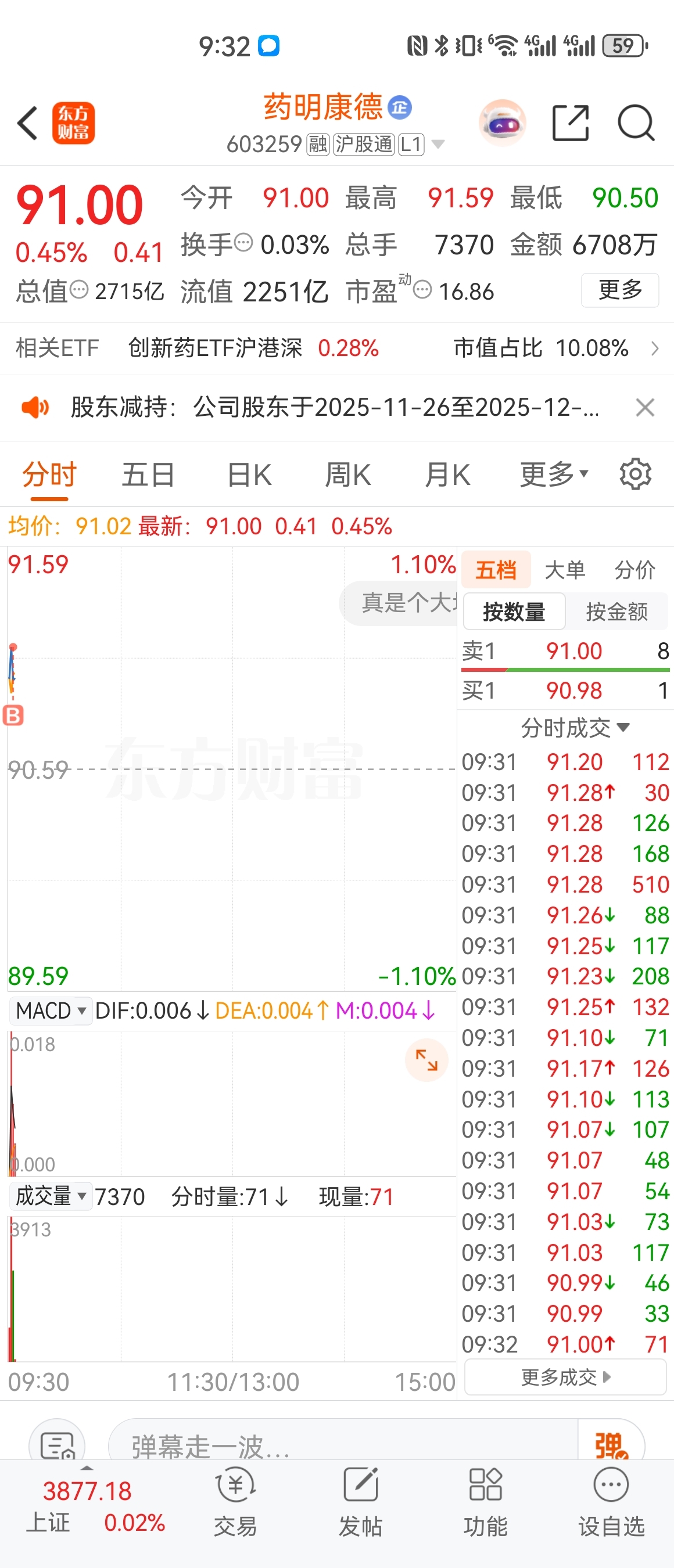674x1568 pixels.
Task: Tap the share/export icon
Action: pyautogui.click(x=571, y=123)
